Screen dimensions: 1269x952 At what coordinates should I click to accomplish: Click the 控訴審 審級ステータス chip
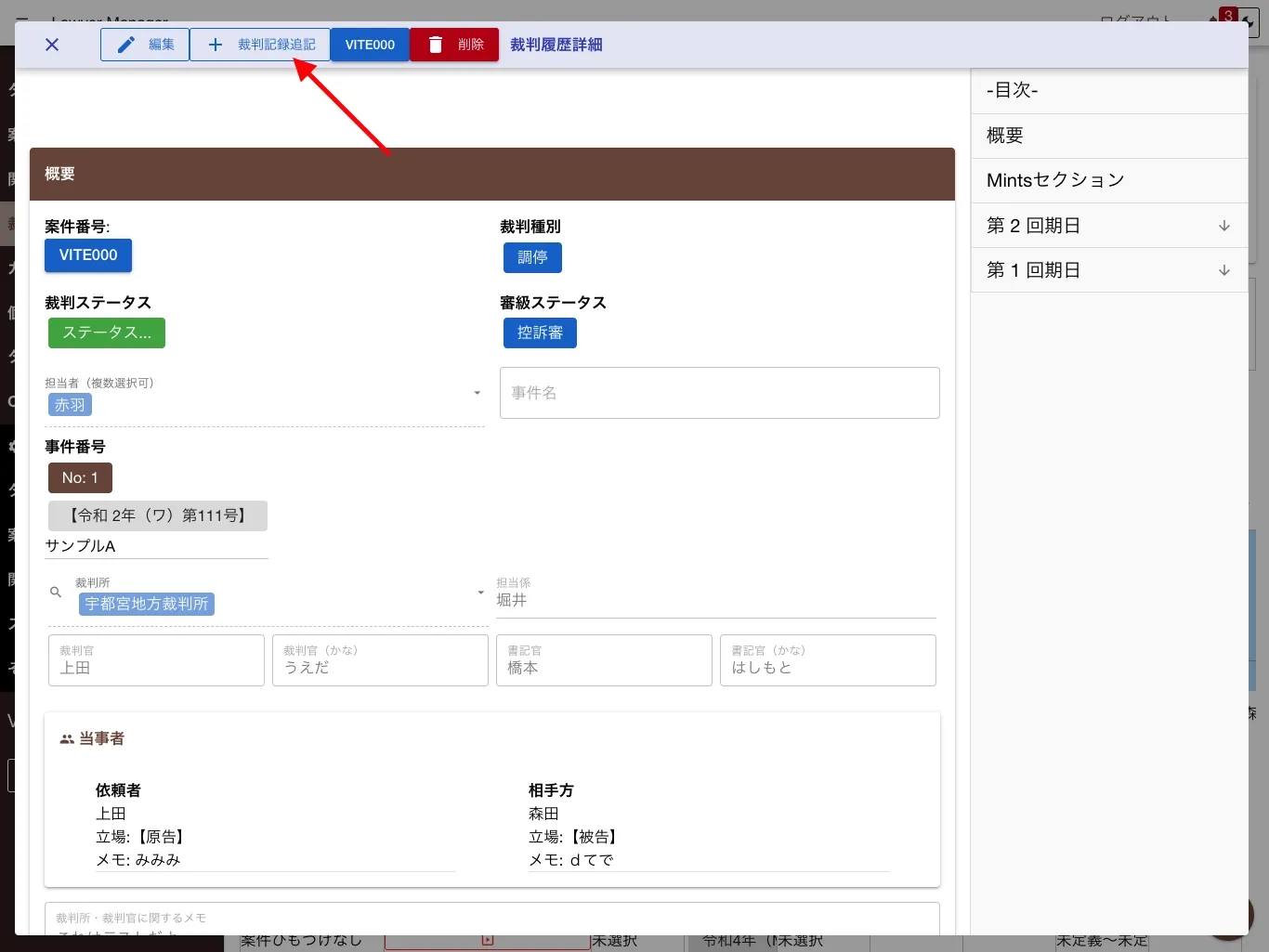point(540,333)
